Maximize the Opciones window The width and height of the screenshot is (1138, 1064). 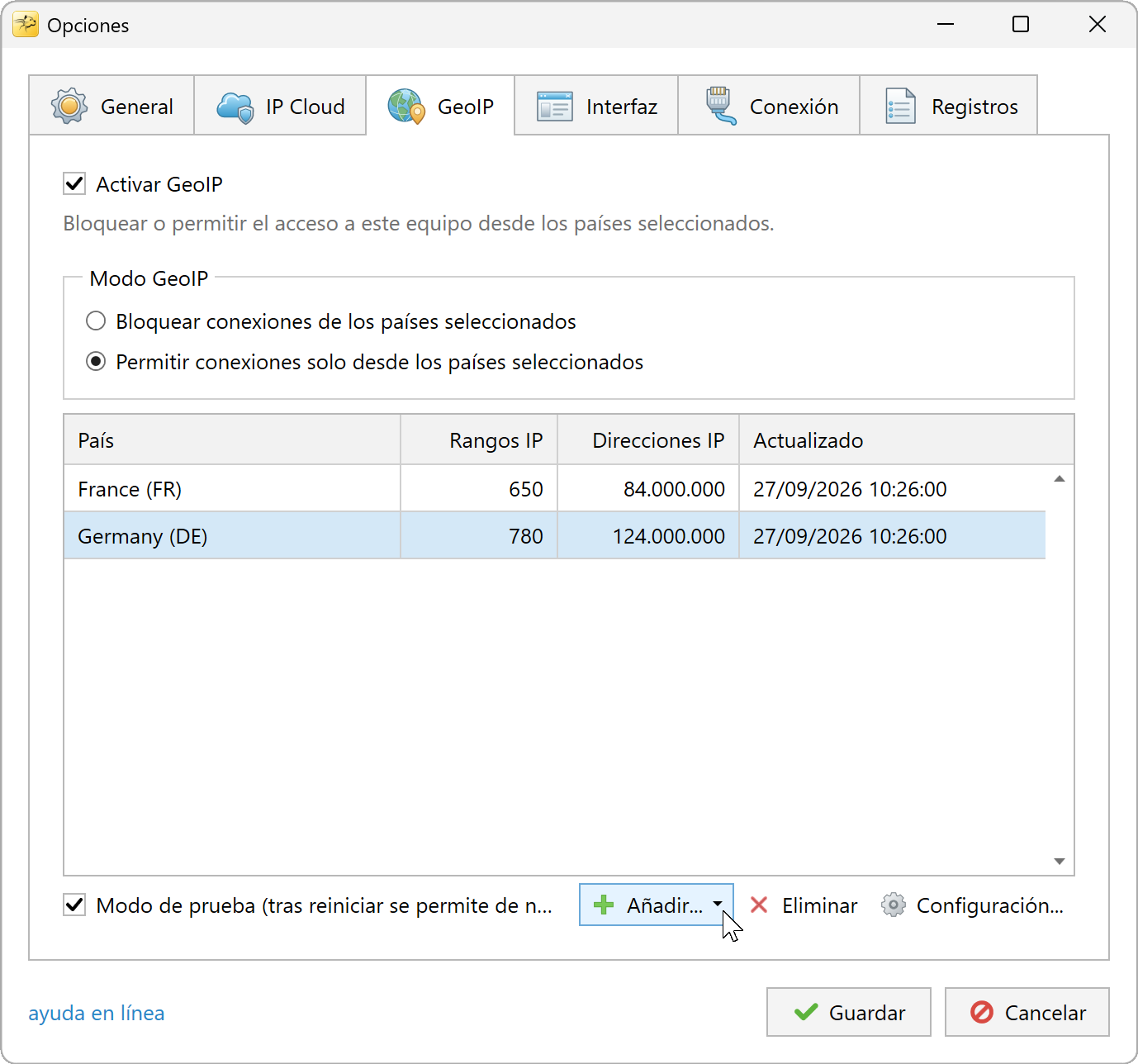pos(1021,25)
